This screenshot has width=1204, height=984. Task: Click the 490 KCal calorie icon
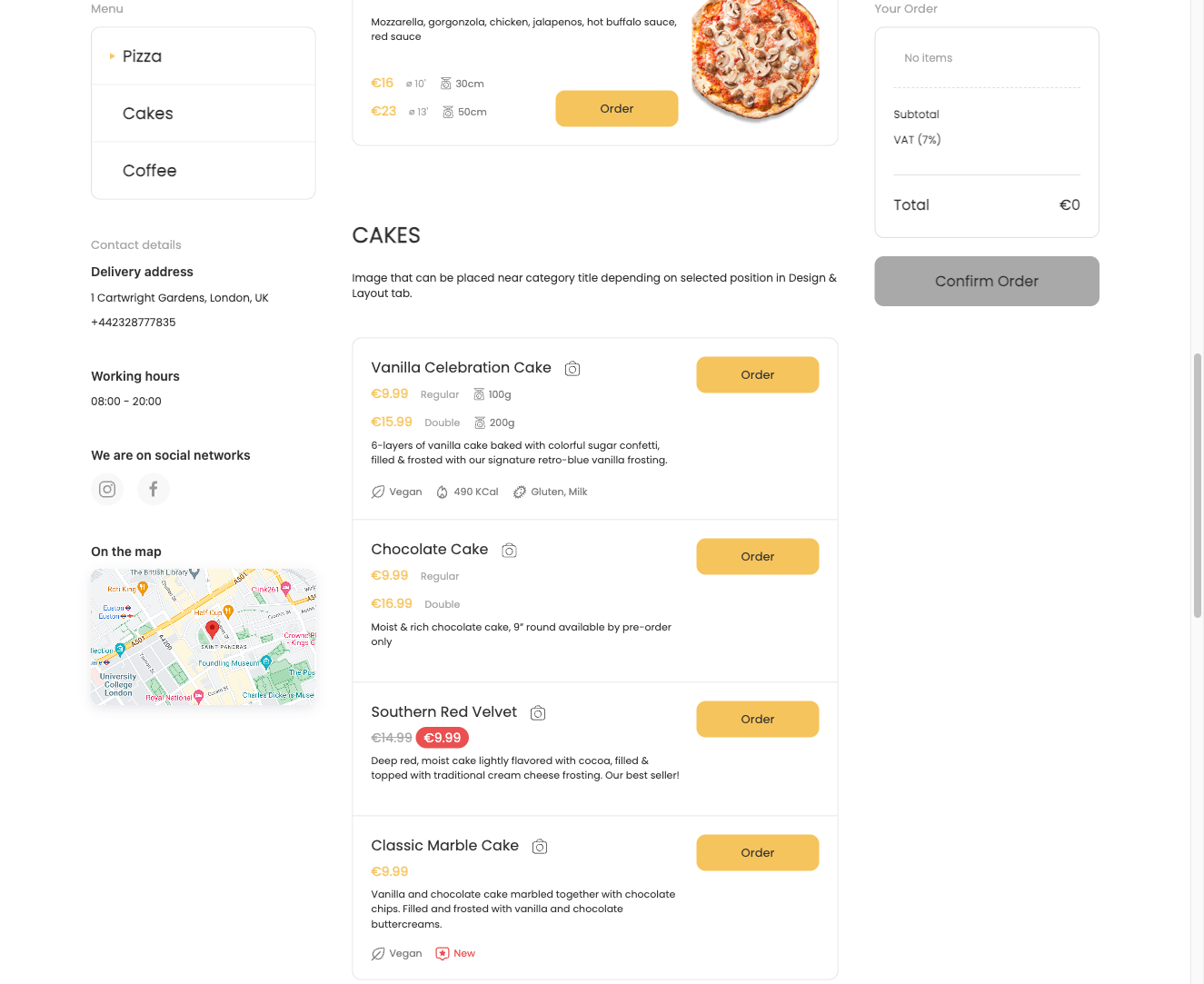(x=440, y=491)
